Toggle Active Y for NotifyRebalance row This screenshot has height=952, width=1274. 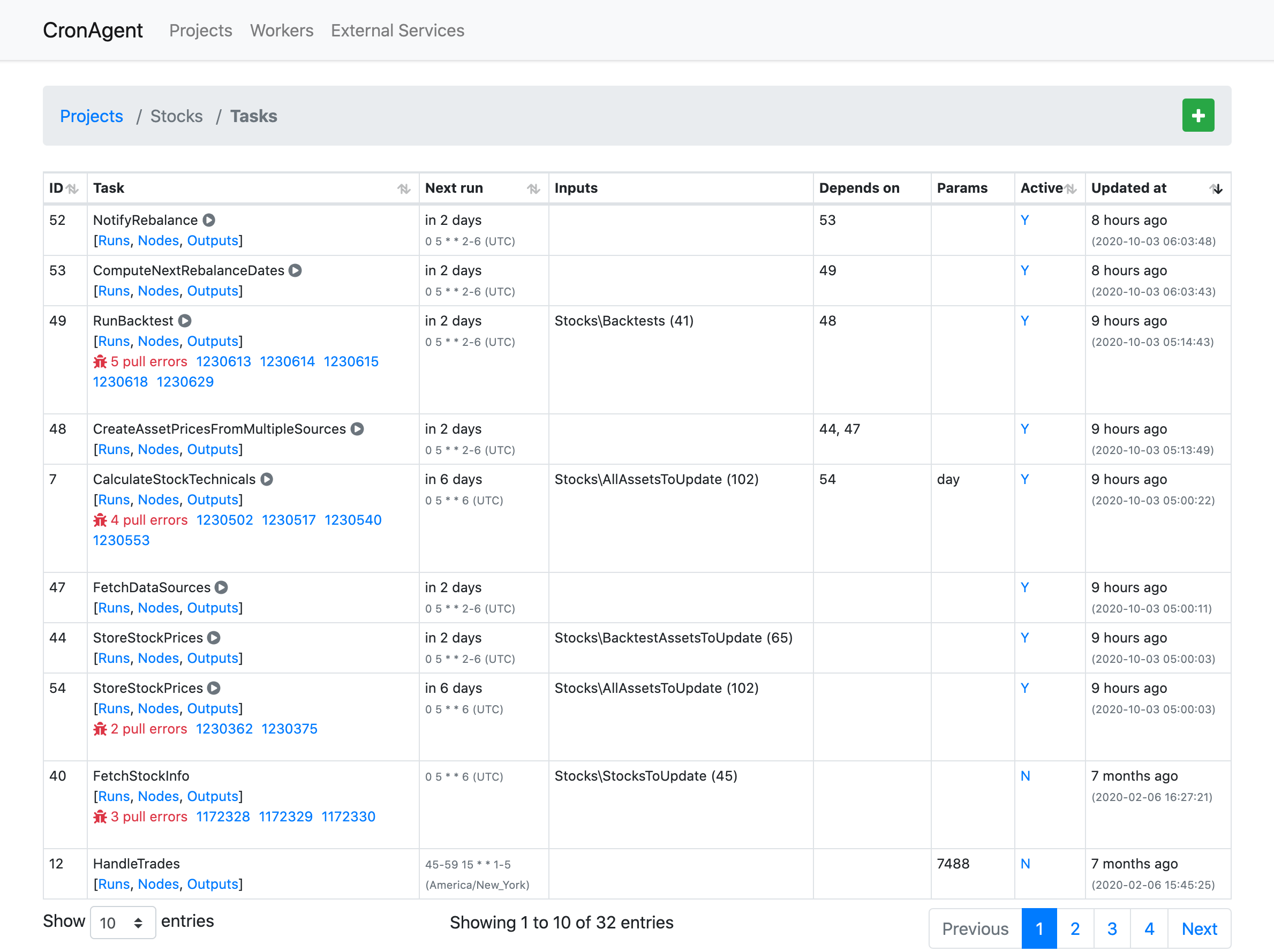[x=1024, y=220]
